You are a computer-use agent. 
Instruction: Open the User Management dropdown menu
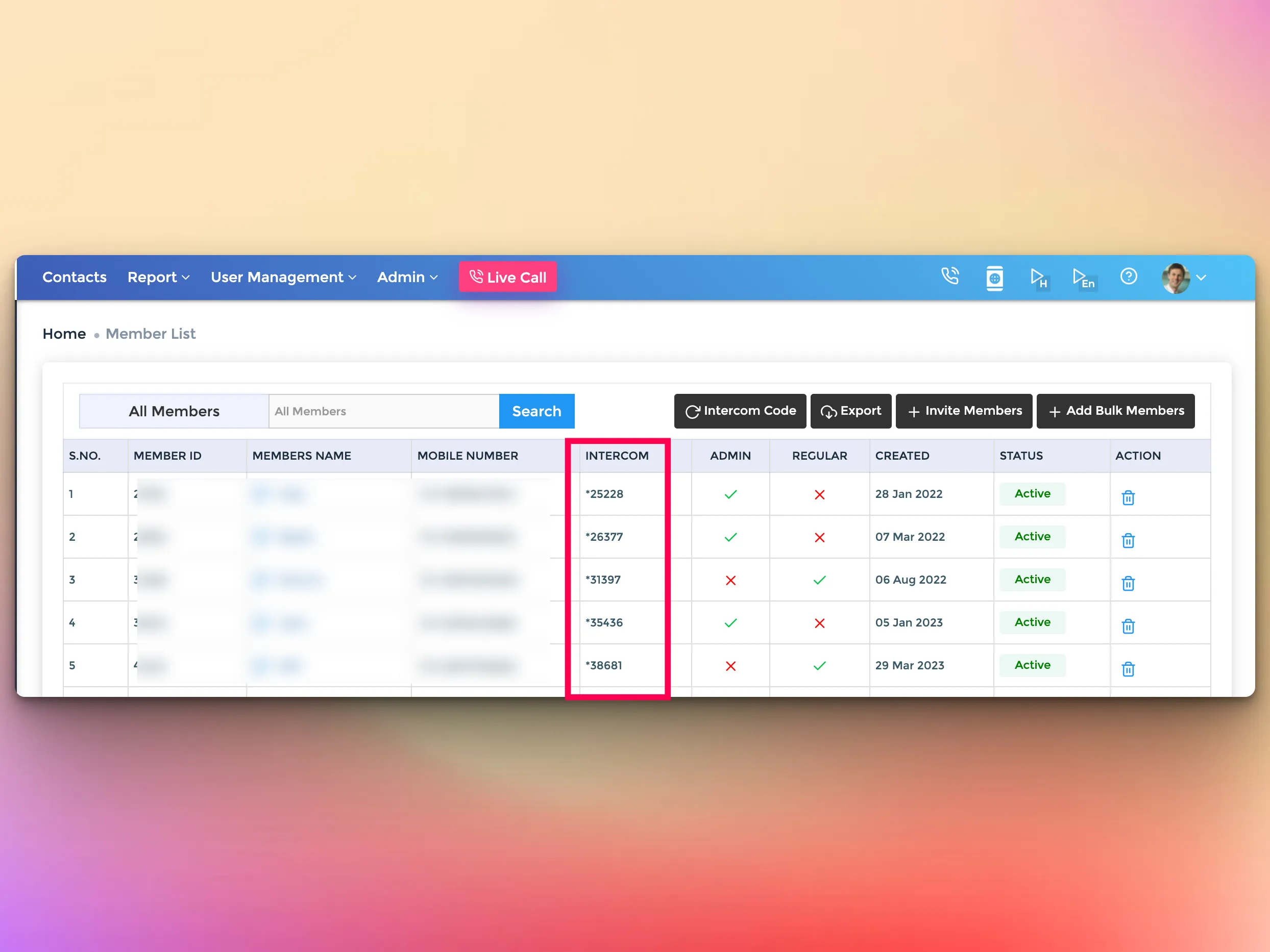click(284, 277)
